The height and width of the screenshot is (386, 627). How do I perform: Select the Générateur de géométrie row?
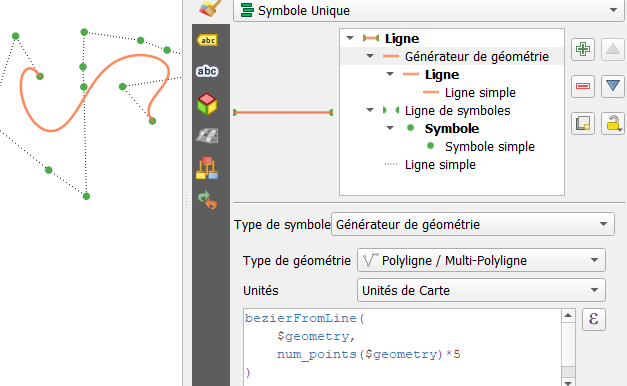[x=452, y=56]
